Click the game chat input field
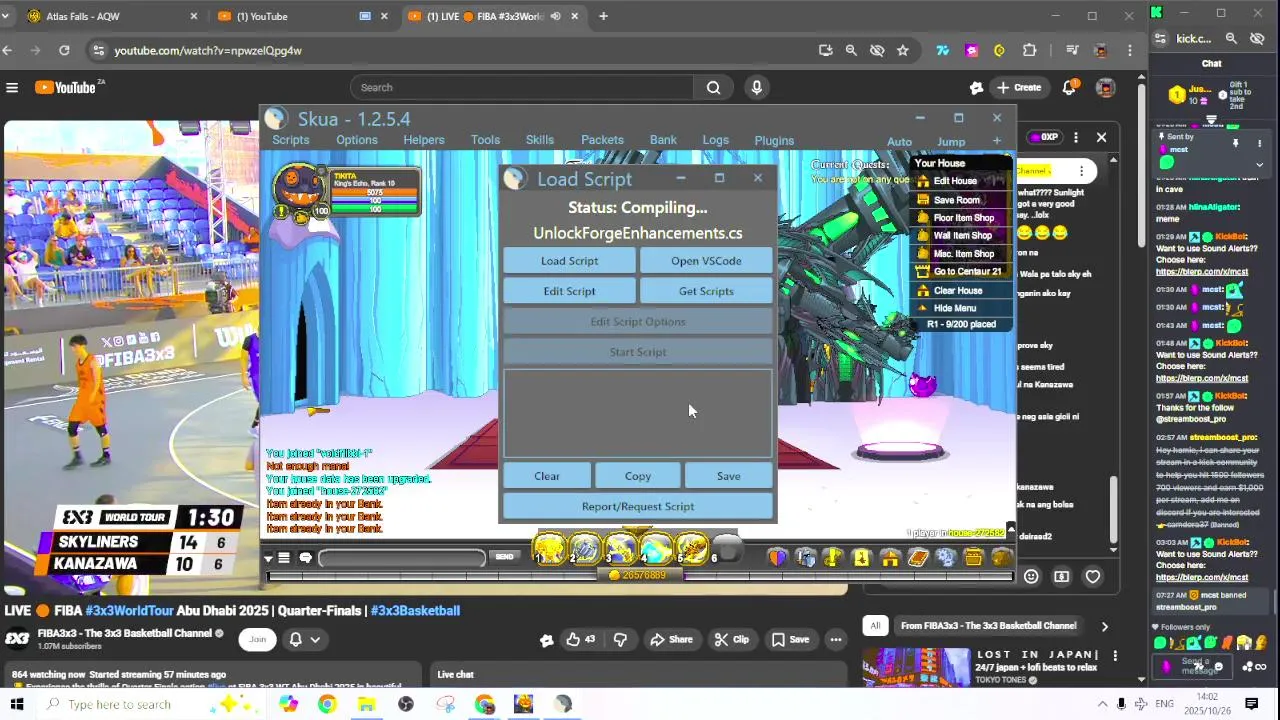The image size is (1280, 720). 402,558
